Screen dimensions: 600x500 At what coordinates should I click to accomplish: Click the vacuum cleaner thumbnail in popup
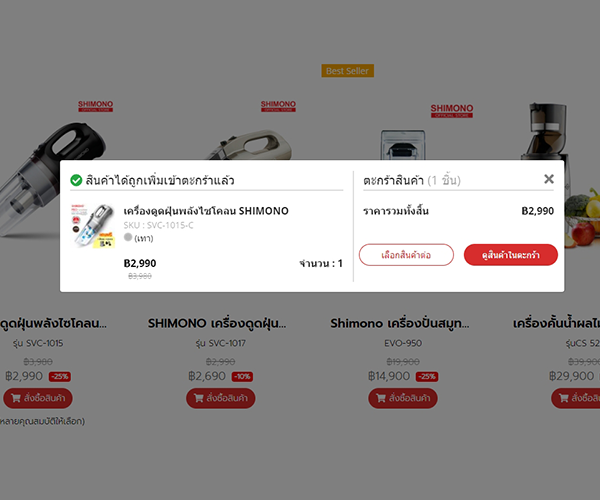coord(94,226)
